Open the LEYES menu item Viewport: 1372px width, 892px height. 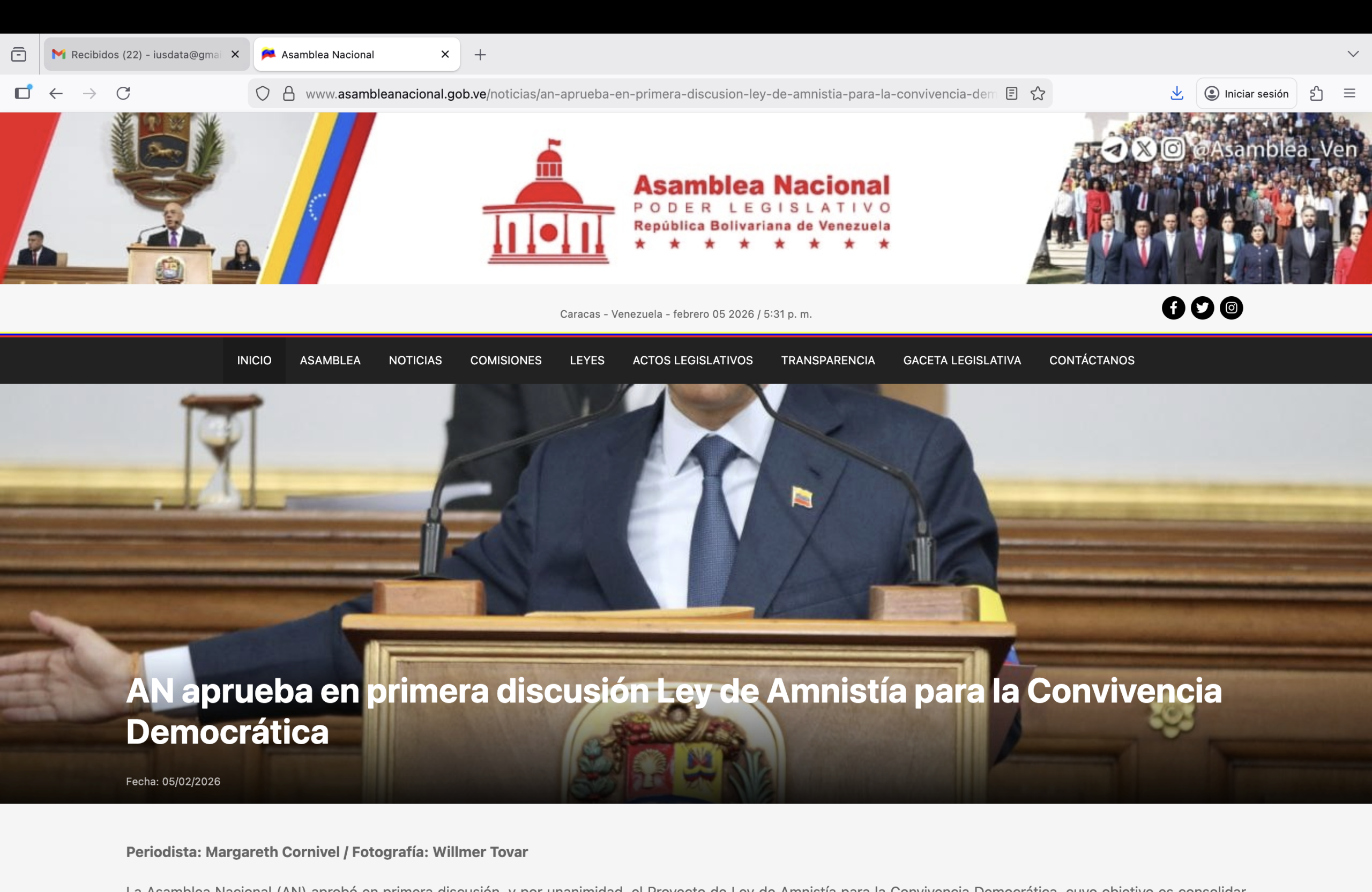tap(587, 360)
